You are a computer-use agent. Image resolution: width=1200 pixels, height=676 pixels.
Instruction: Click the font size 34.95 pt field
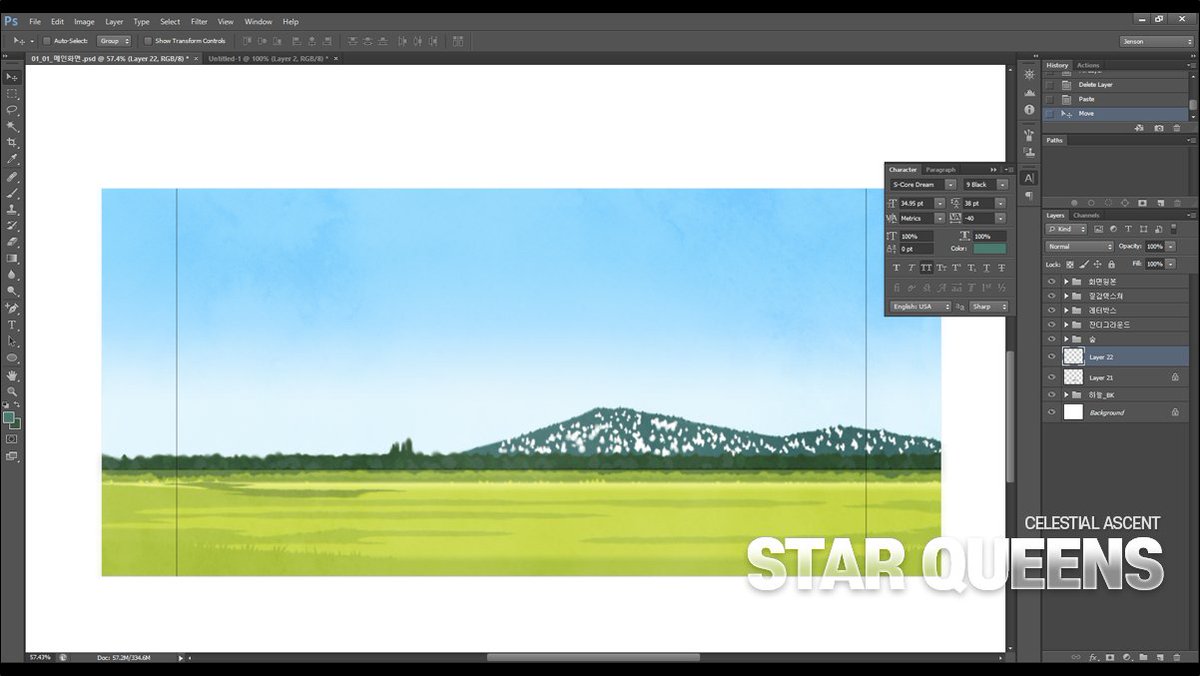(917, 204)
